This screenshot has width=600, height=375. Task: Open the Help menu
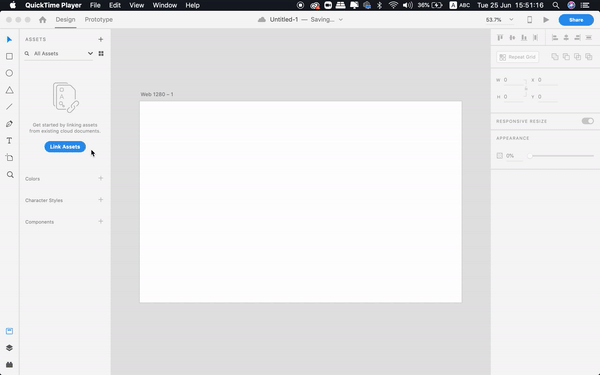click(192, 5)
